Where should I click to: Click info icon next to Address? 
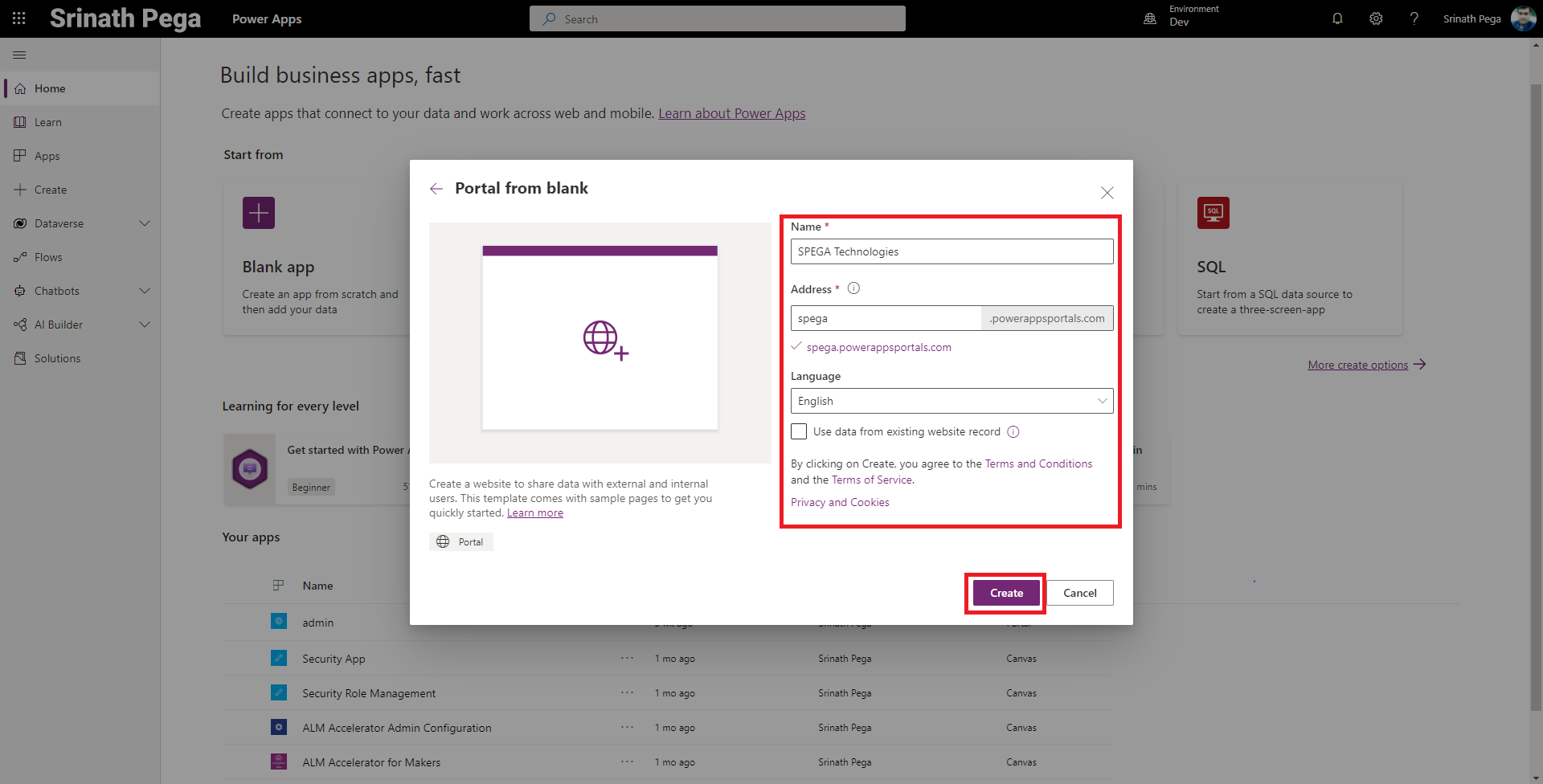[853, 288]
